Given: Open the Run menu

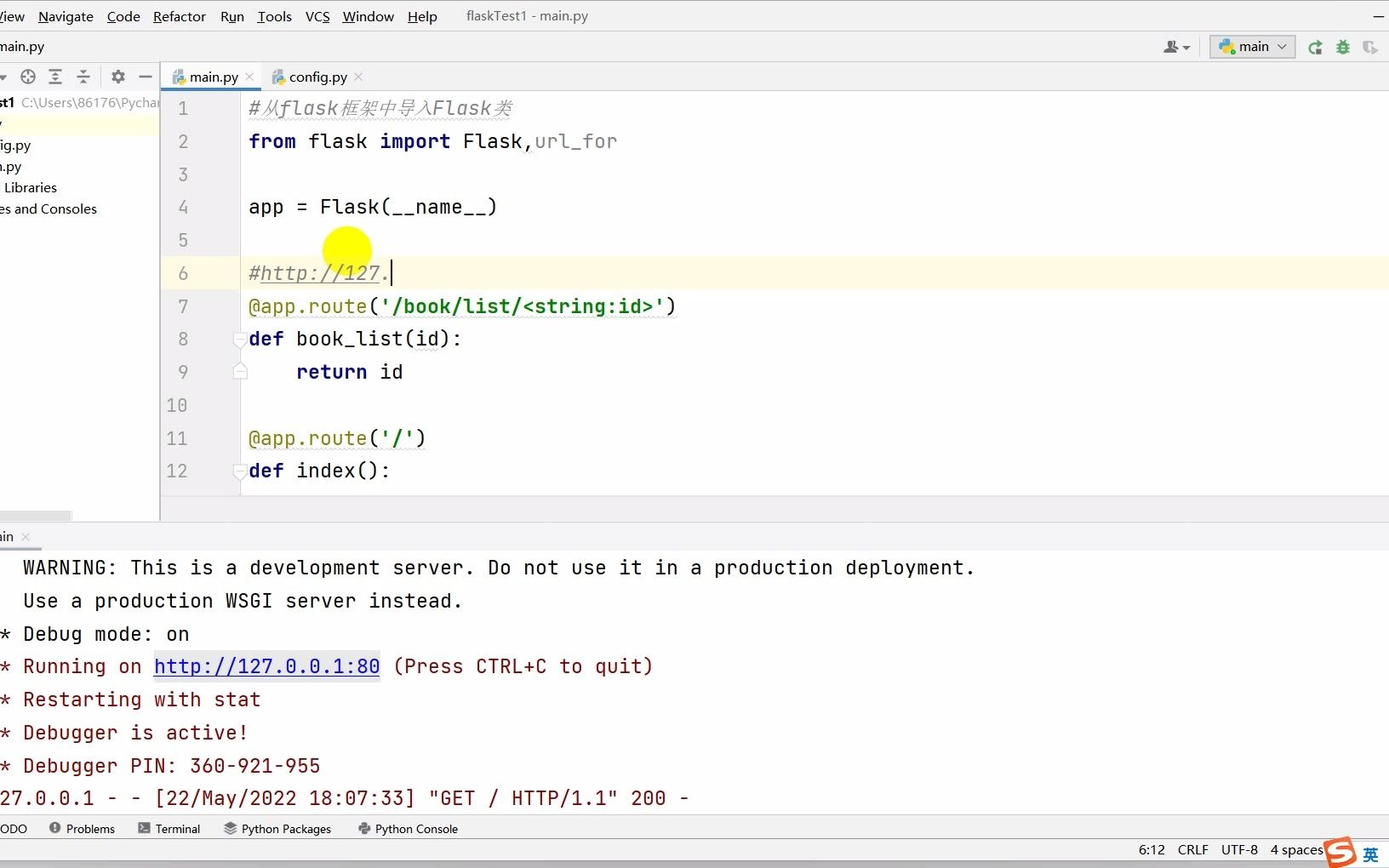Looking at the screenshot, I should point(232,16).
